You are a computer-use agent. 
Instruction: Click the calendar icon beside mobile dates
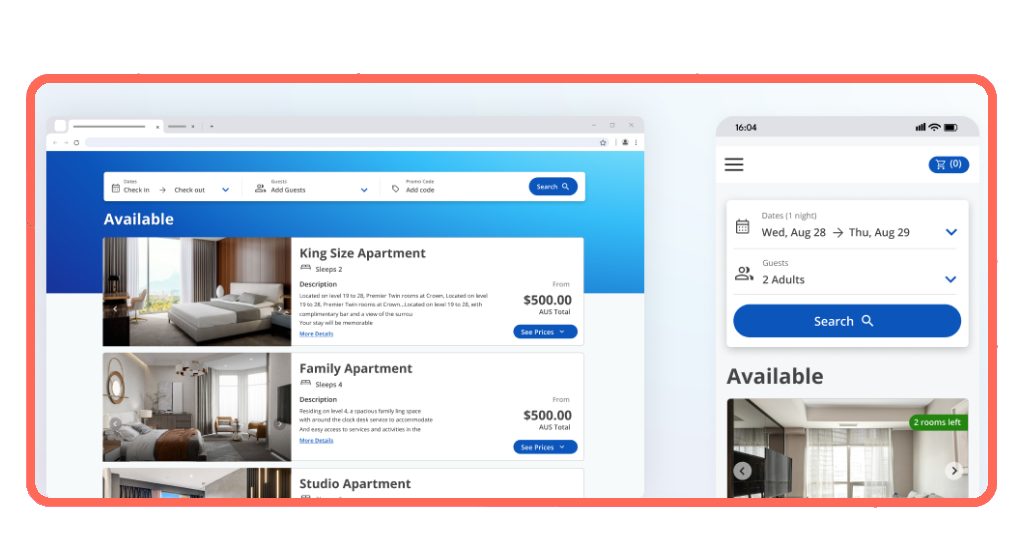743,227
